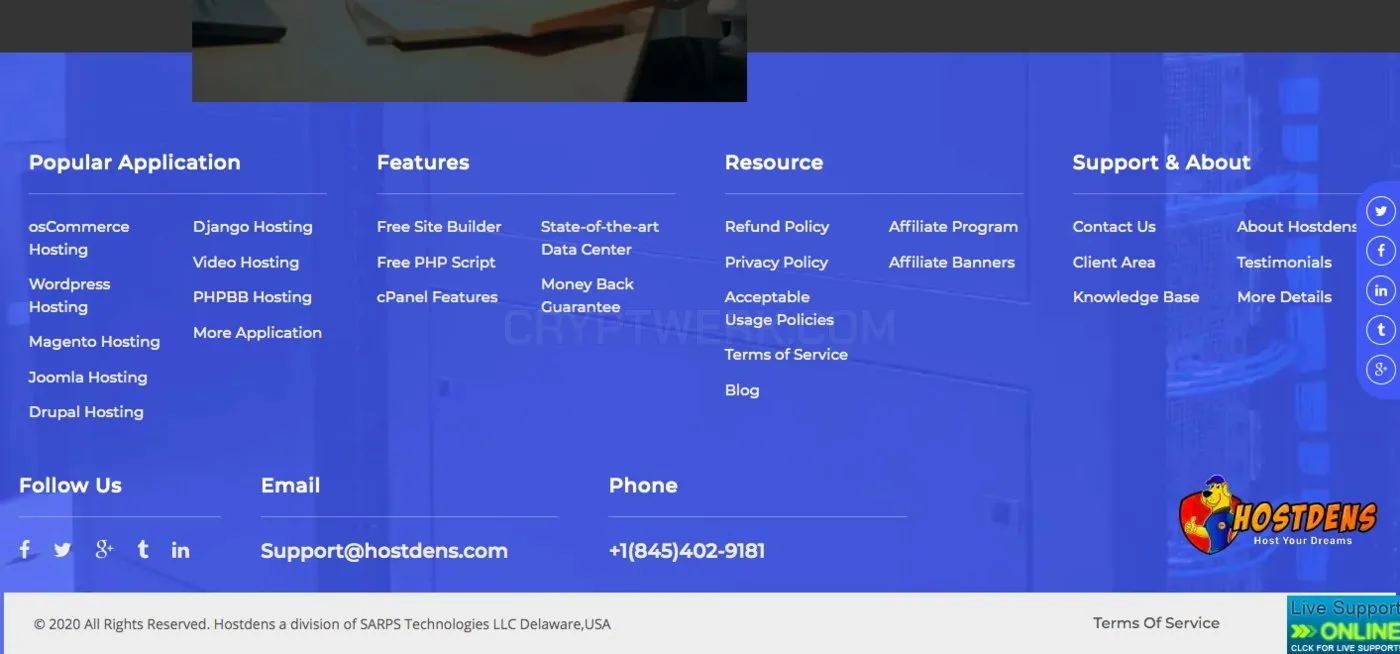The image size is (1400, 654).
Task: Click the Hostdens mascot logo
Action: click(x=1279, y=515)
